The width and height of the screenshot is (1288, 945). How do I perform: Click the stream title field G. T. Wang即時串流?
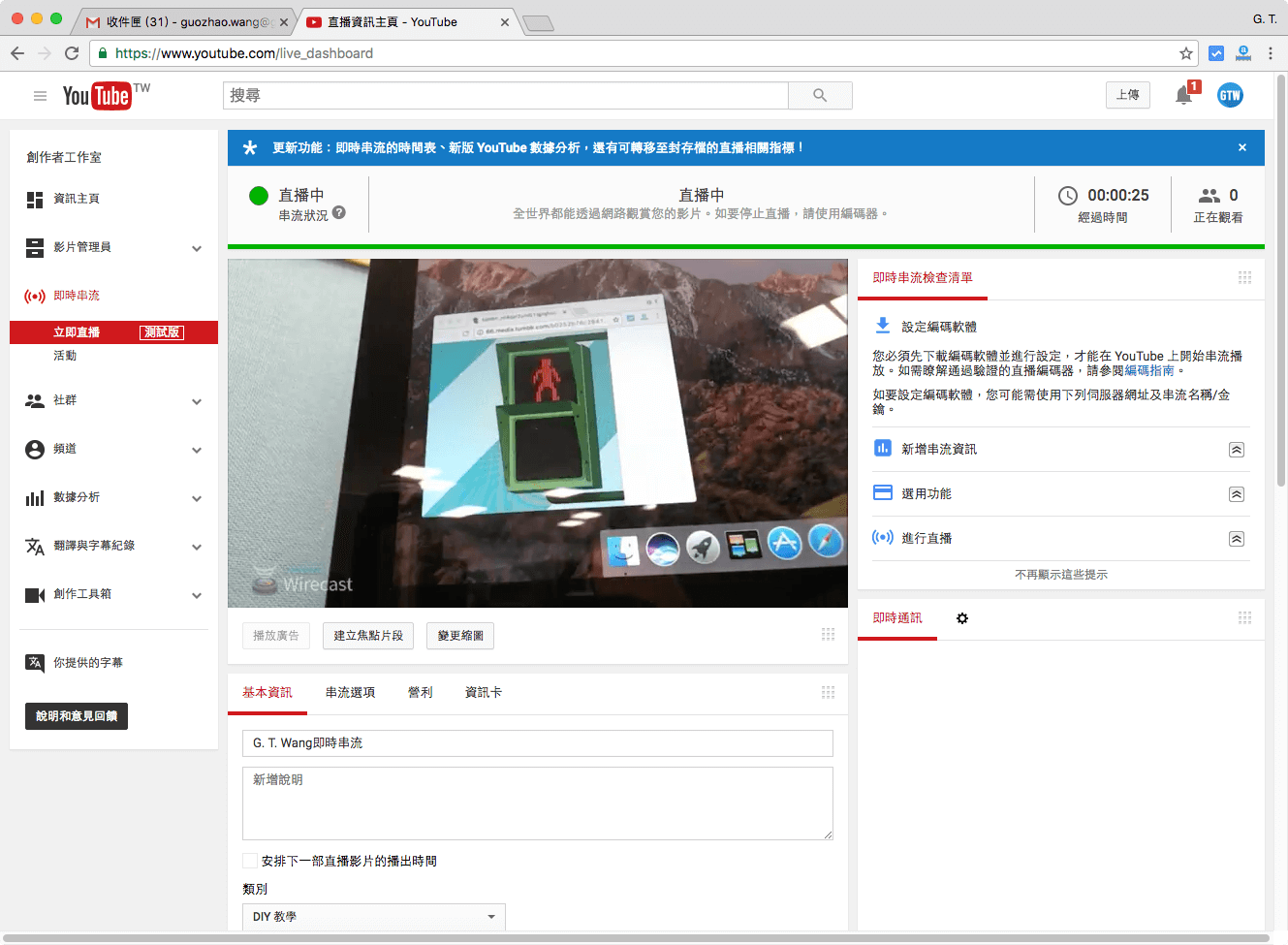point(537,742)
